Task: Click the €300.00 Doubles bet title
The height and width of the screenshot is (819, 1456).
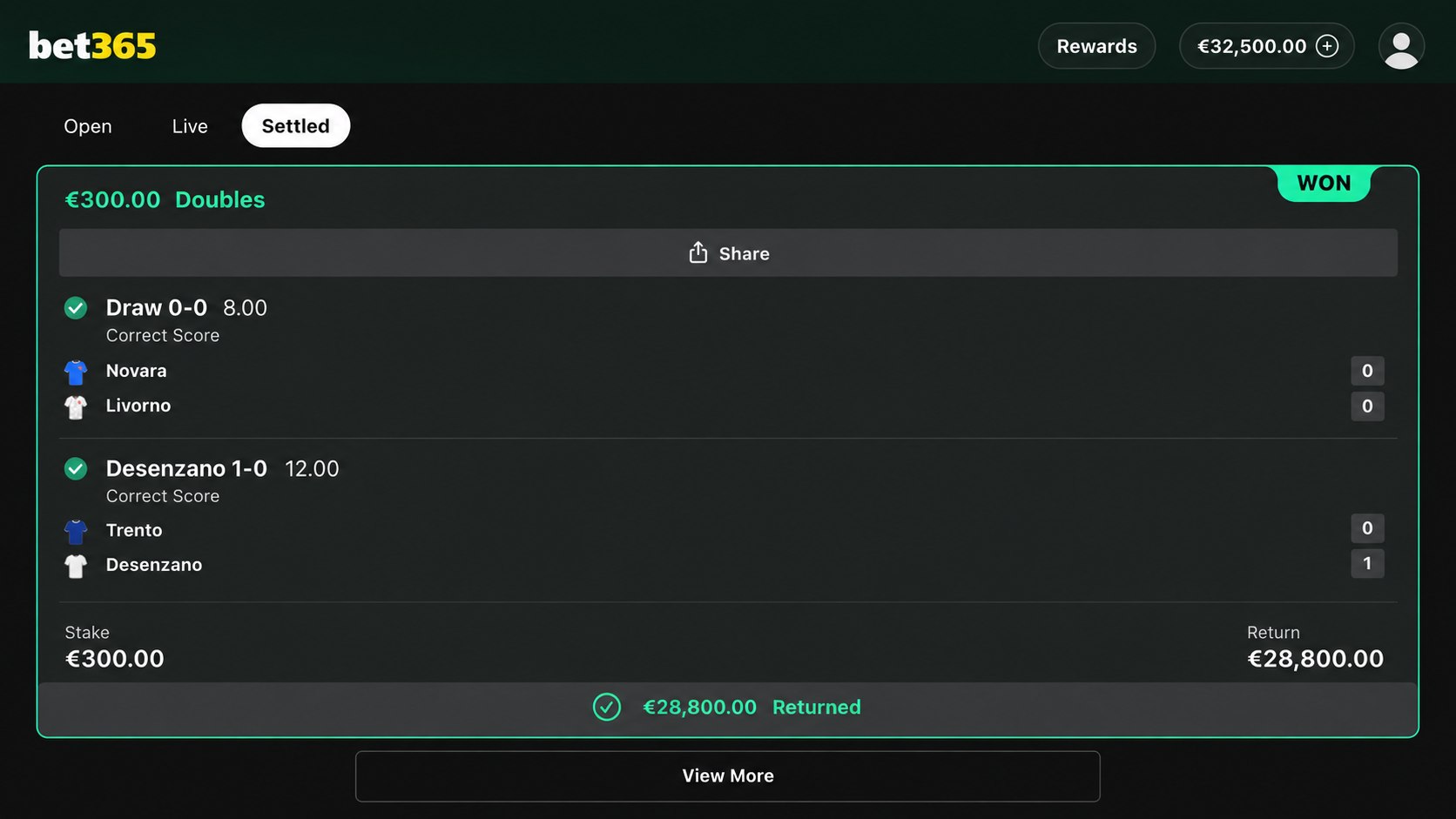Action: point(165,200)
